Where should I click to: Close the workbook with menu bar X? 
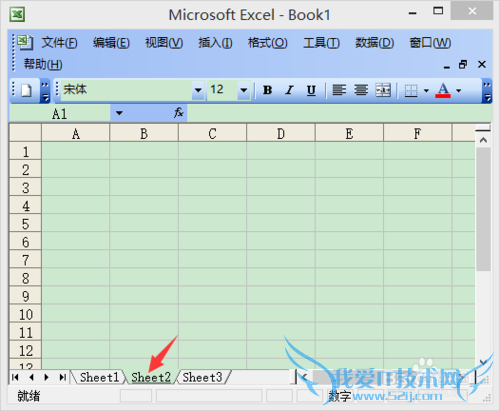[x=482, y=64]
